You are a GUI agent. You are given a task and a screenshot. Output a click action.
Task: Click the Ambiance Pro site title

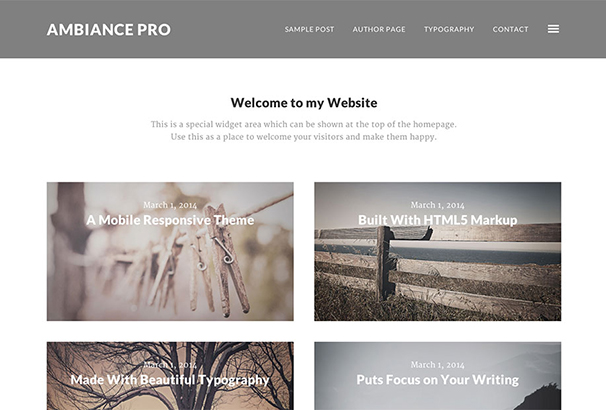[x=109, y=30]
